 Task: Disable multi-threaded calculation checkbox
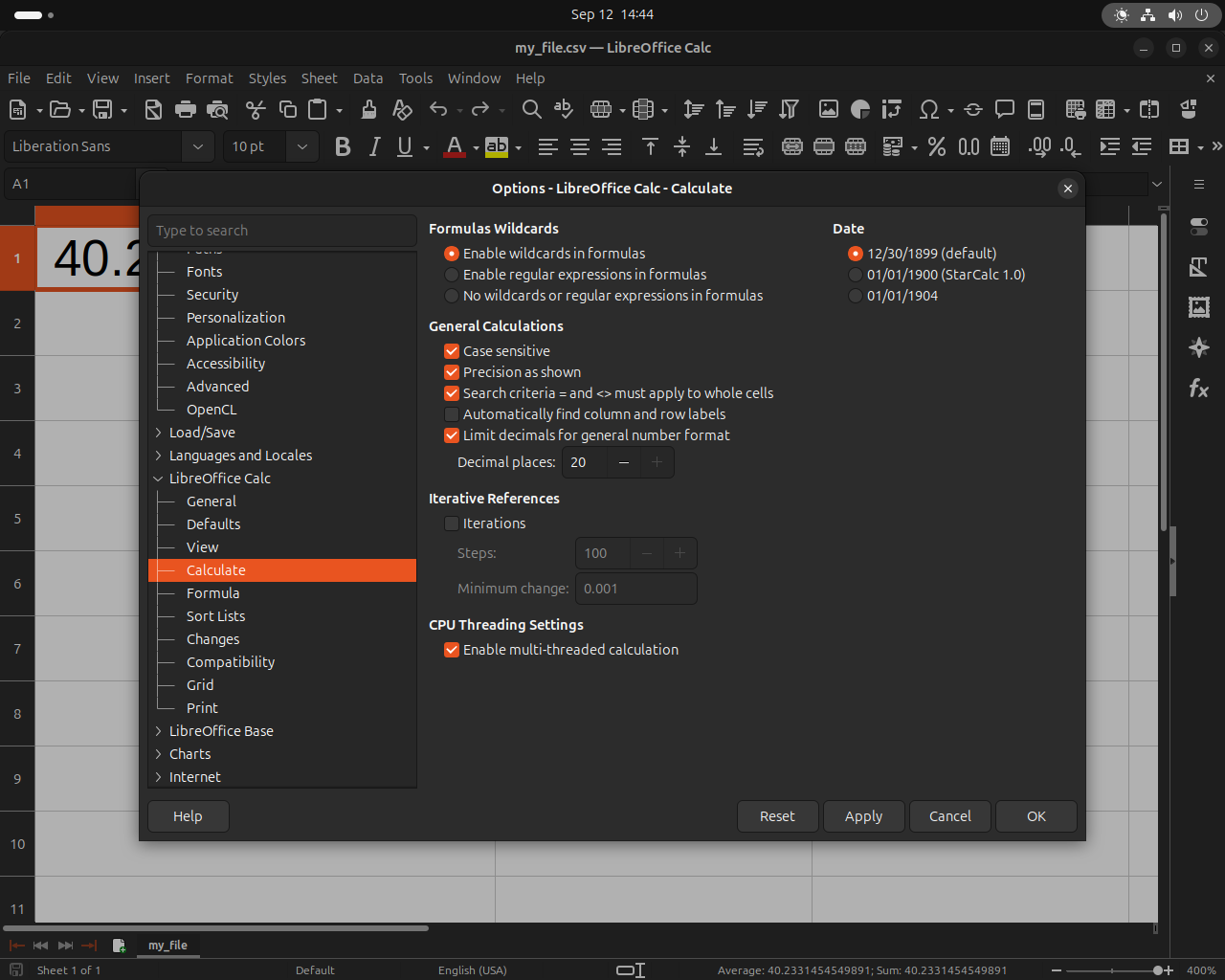pyautogui.click(x=452, y=650)
